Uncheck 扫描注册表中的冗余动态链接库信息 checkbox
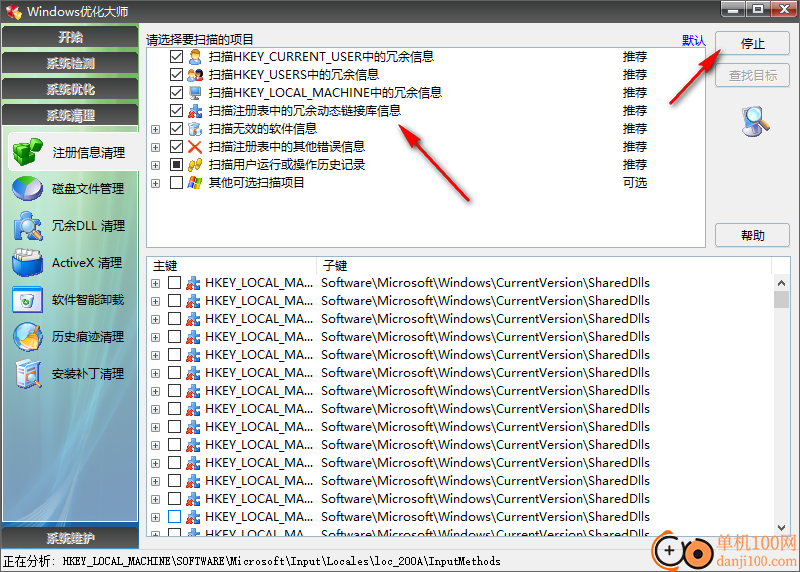The image size is (800, 572). coord(176,111)
